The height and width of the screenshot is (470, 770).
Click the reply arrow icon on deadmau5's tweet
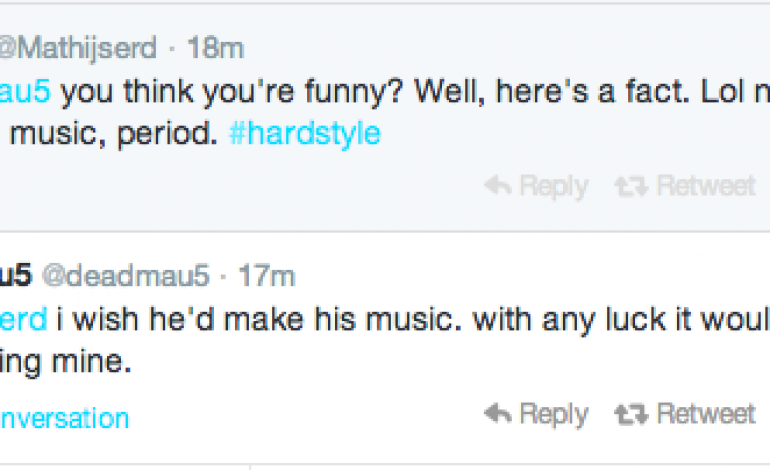[x=497, y=414]
